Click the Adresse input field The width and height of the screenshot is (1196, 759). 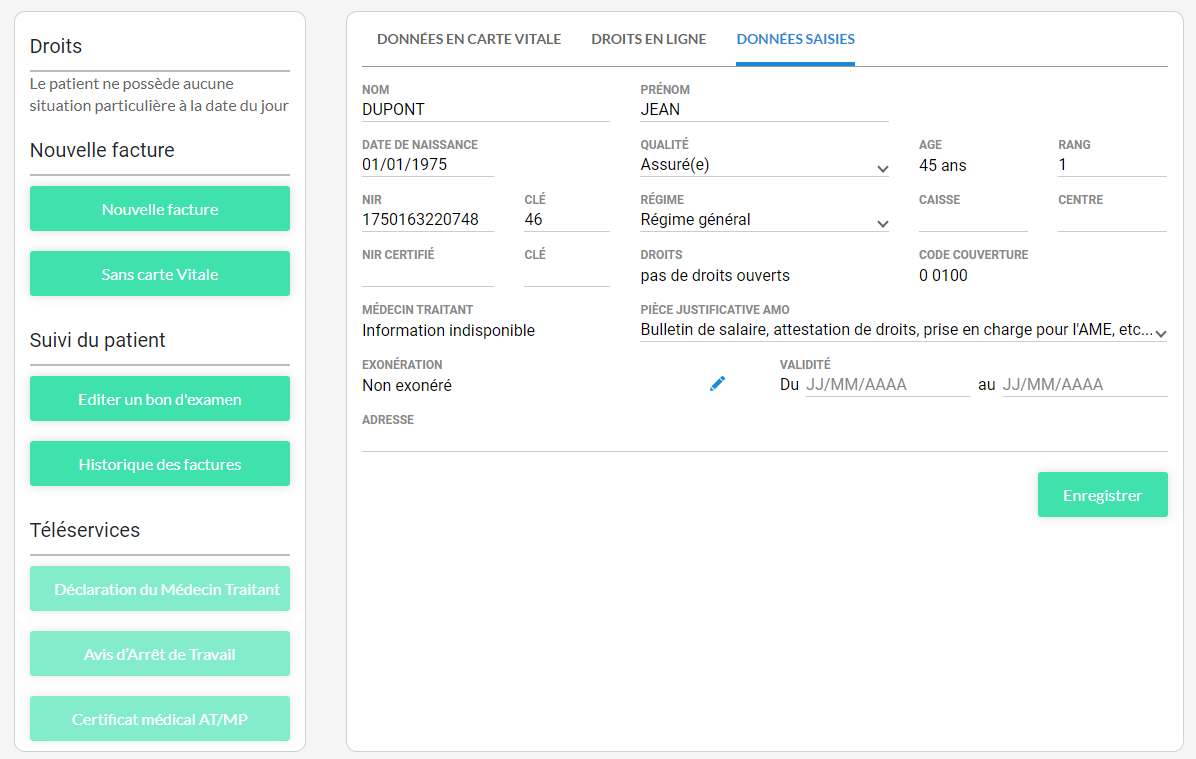coord(764,440)
